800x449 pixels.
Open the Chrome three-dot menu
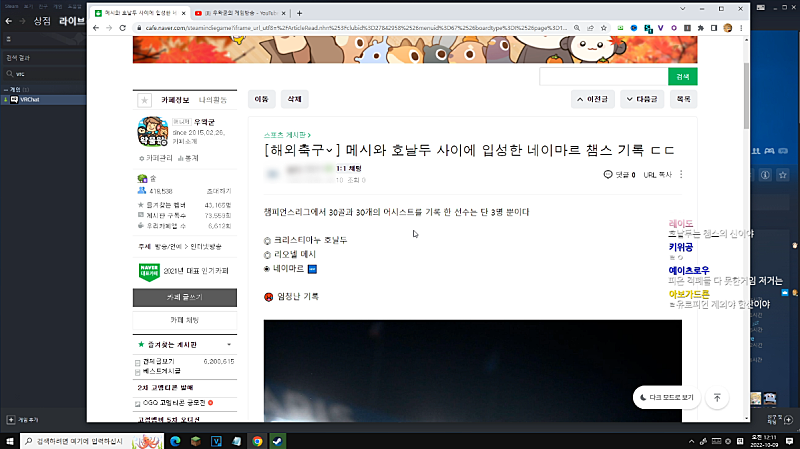[741, 28]
